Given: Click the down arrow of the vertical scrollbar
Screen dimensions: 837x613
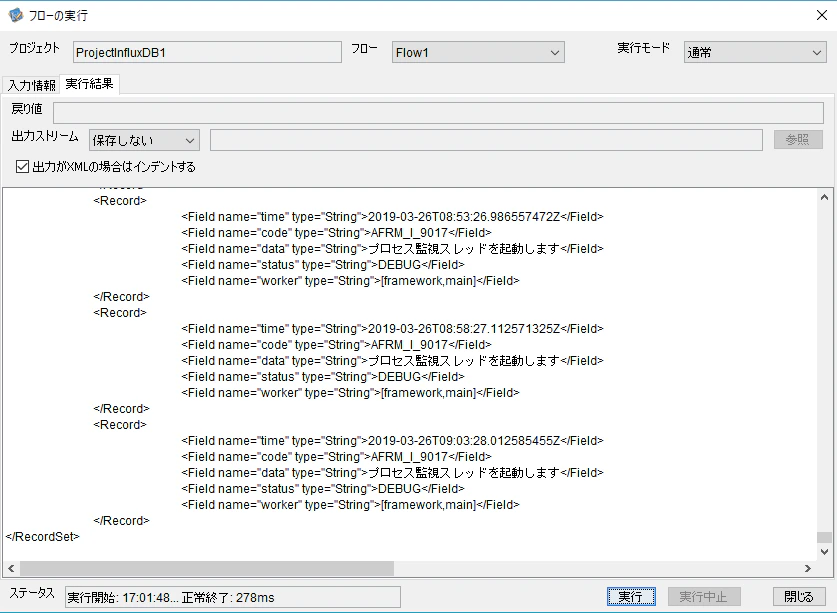Looking at the screenshot, I should click(824, 552).
